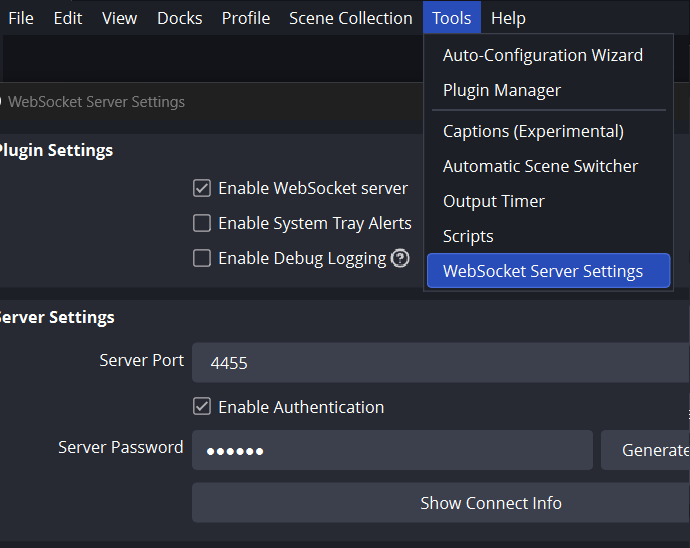Open Output Timer
Screen dimensions: 690x548
point(548,201)
